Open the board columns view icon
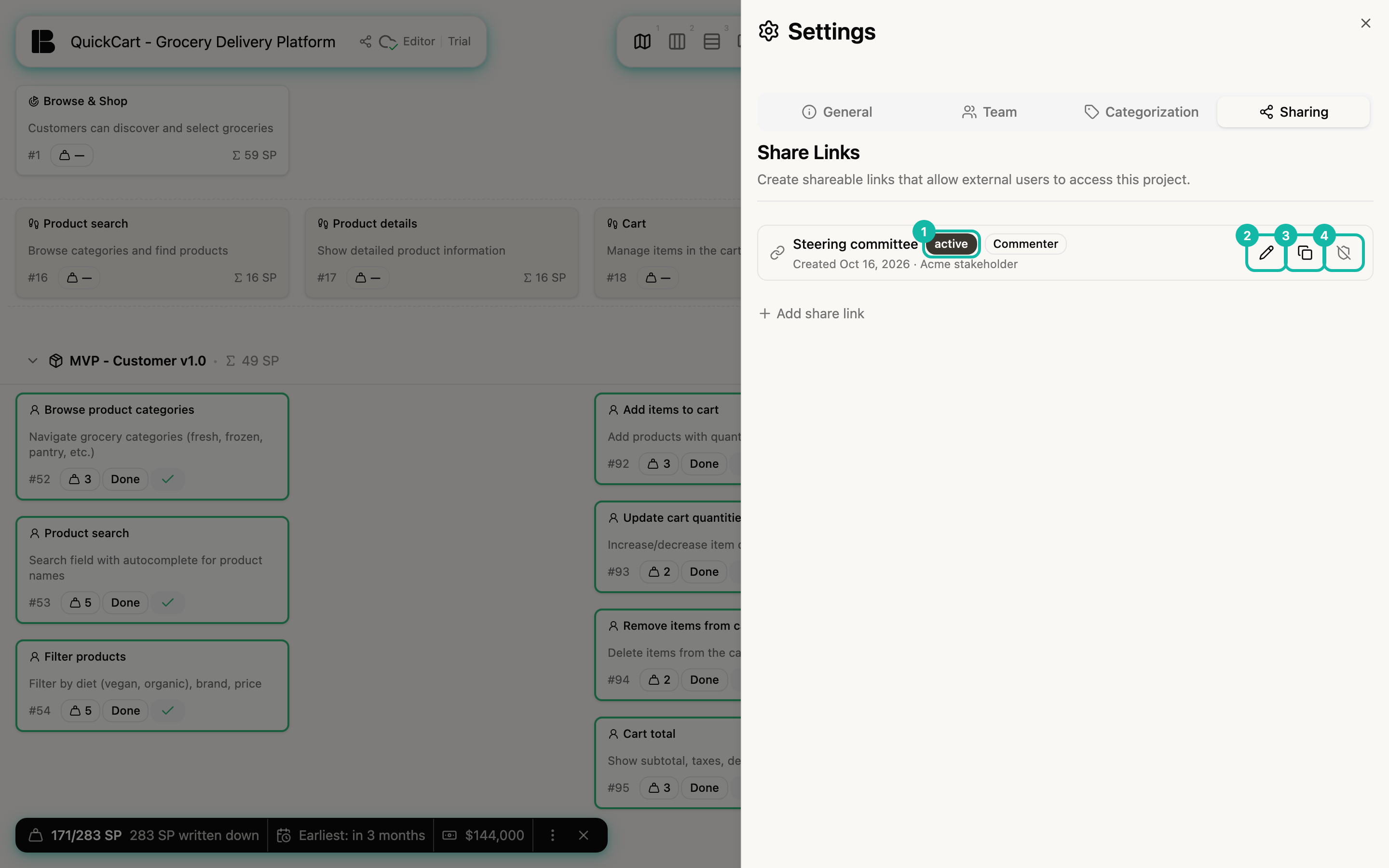Screen dimensions: 1389x868 [677, 41]
